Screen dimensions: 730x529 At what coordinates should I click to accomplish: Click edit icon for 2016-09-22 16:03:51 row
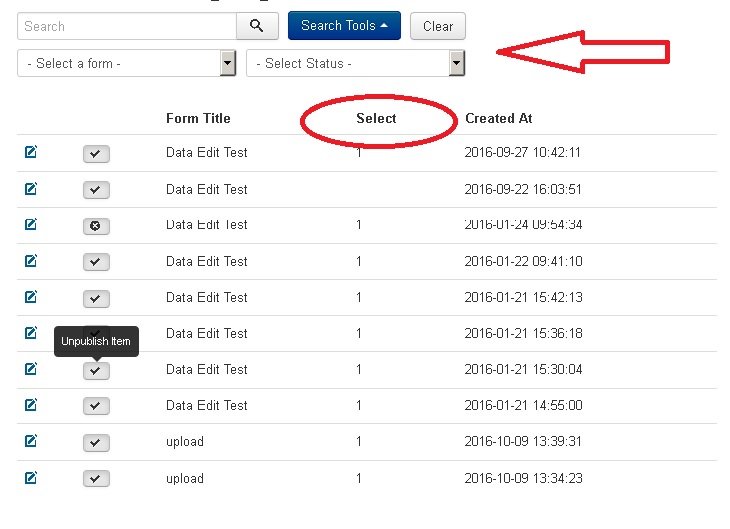click(x=31, y=189)
